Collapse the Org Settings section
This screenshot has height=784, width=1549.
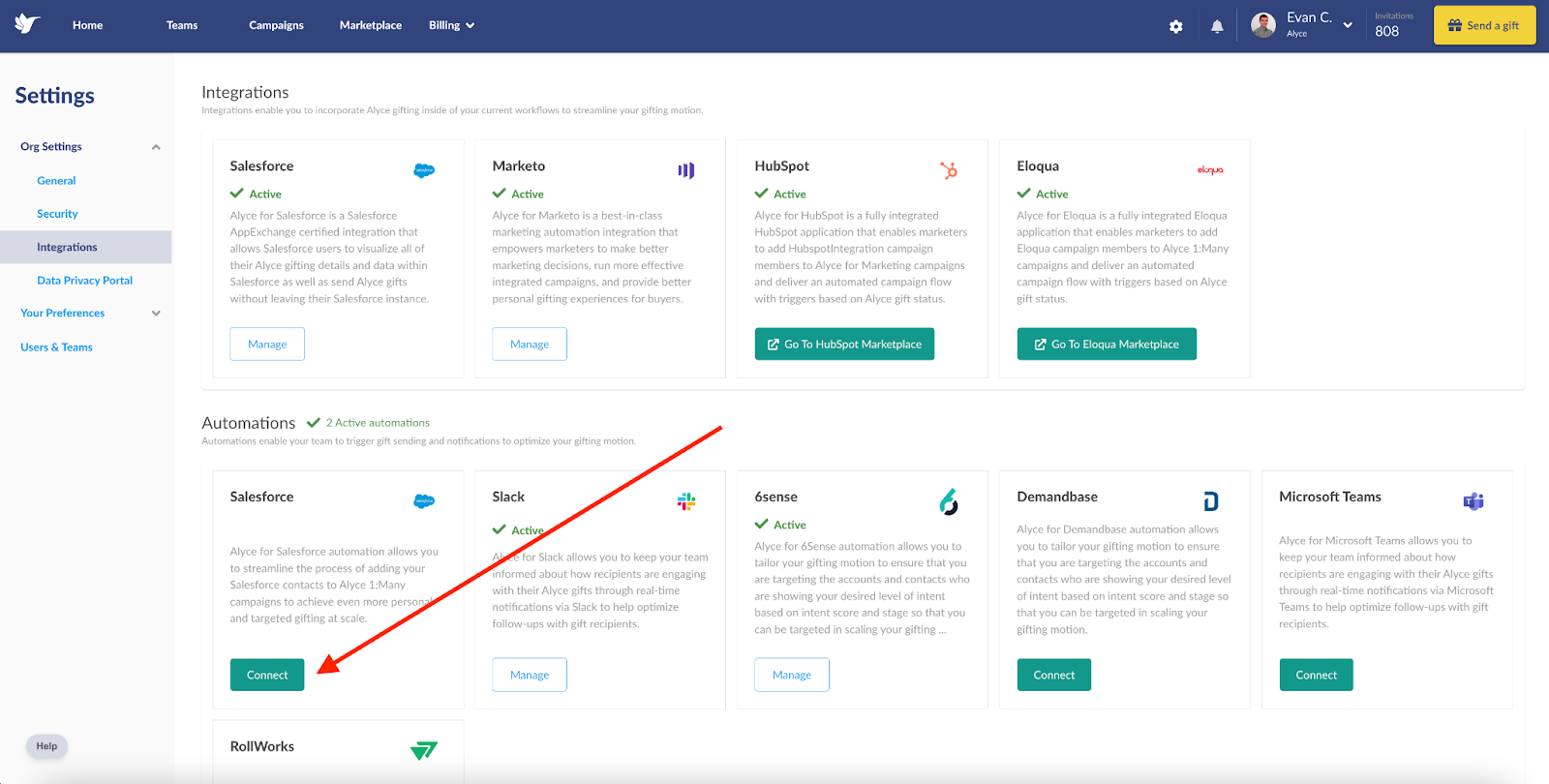156,147
